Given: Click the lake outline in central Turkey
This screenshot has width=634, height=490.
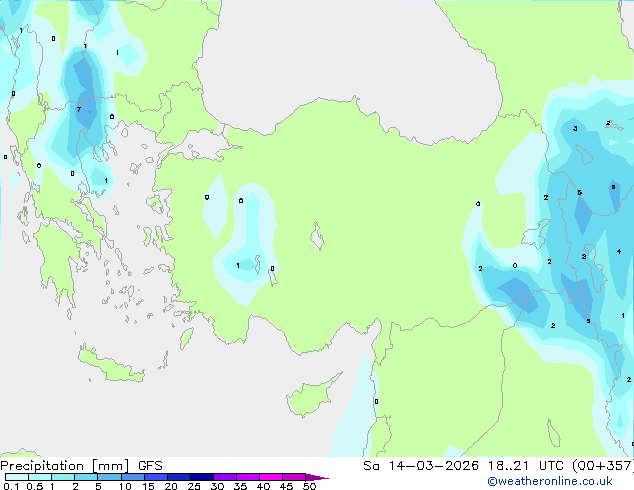Looking at the screenshot, I should click(317, 236).
